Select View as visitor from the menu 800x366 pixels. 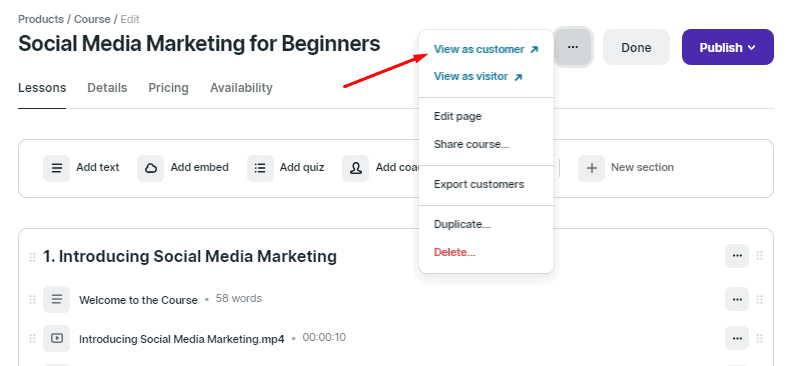tap(478, 77)
